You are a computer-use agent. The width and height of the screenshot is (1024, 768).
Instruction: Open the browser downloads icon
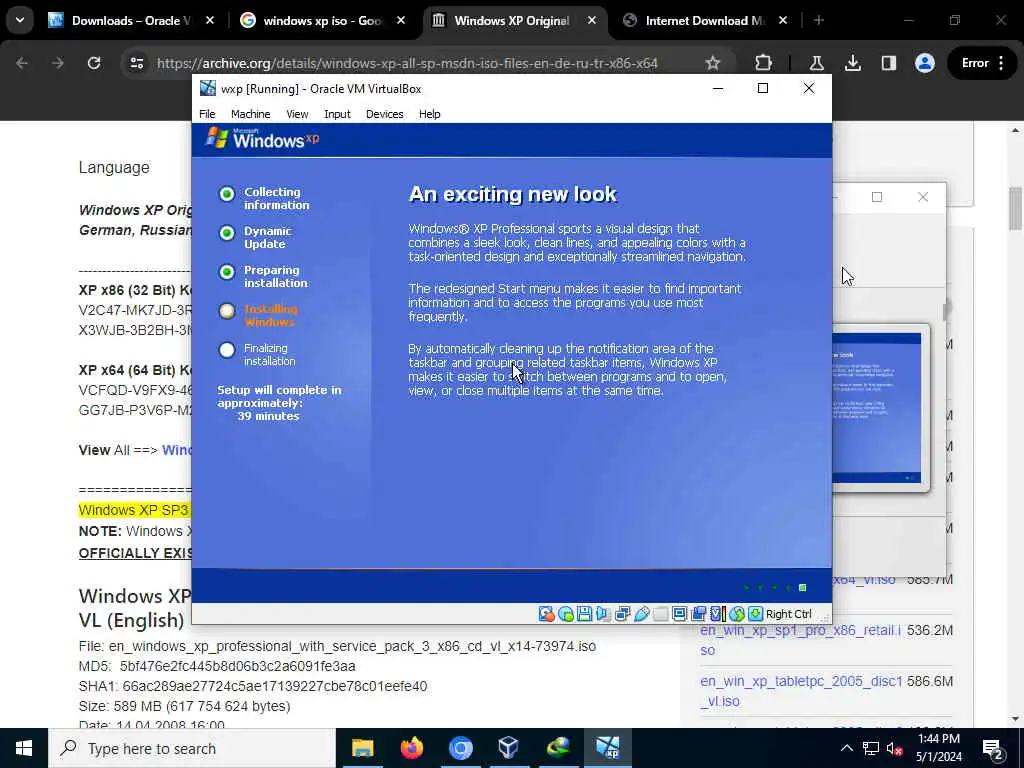coord(852,63)
